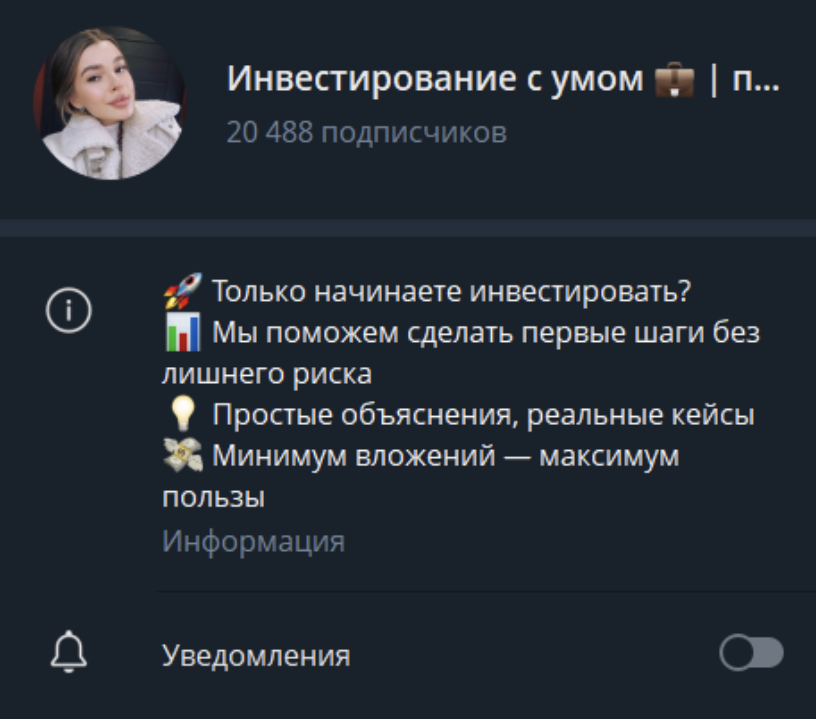
Task: Click the text Простые объяснения, реальные кейсы
Action: pos(483,415)
